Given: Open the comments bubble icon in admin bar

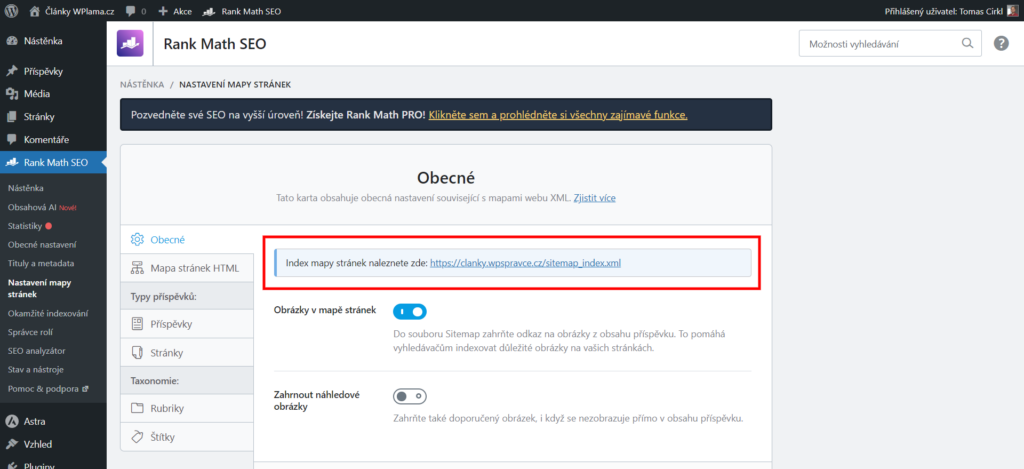Looking at the screenshot, I should click(x=131, y=11).
